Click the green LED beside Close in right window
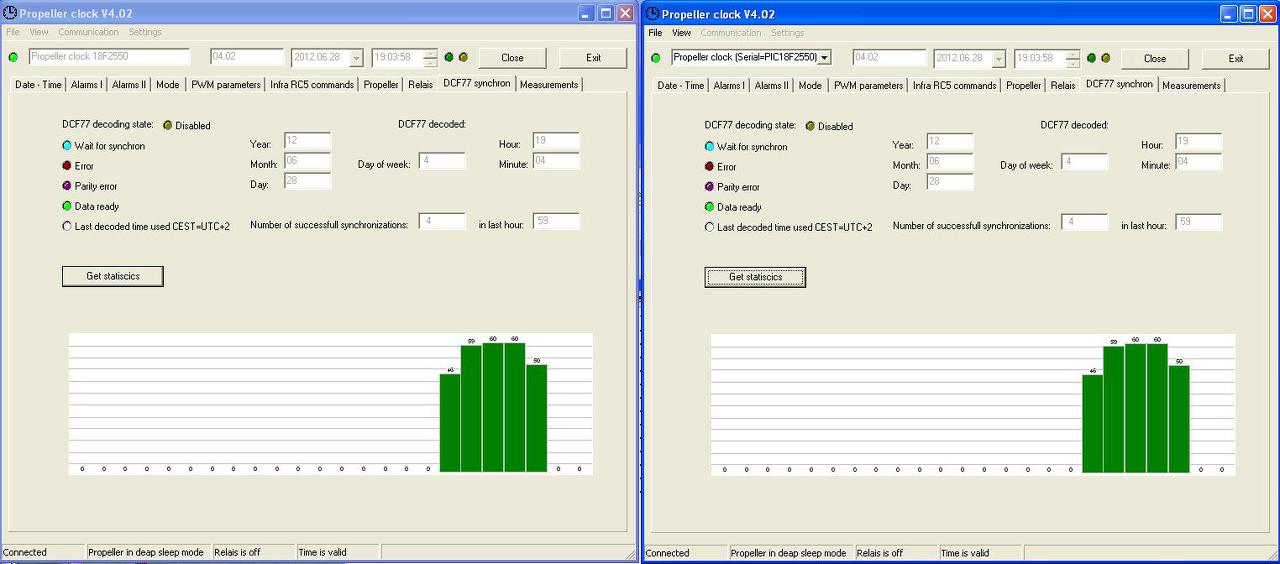This screenshot has width=1280, height=564. point(1091,58)
